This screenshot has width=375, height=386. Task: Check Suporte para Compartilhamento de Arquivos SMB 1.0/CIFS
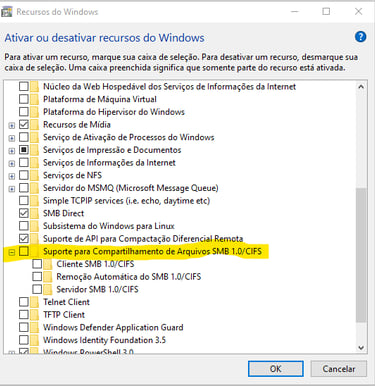[24, 251]
